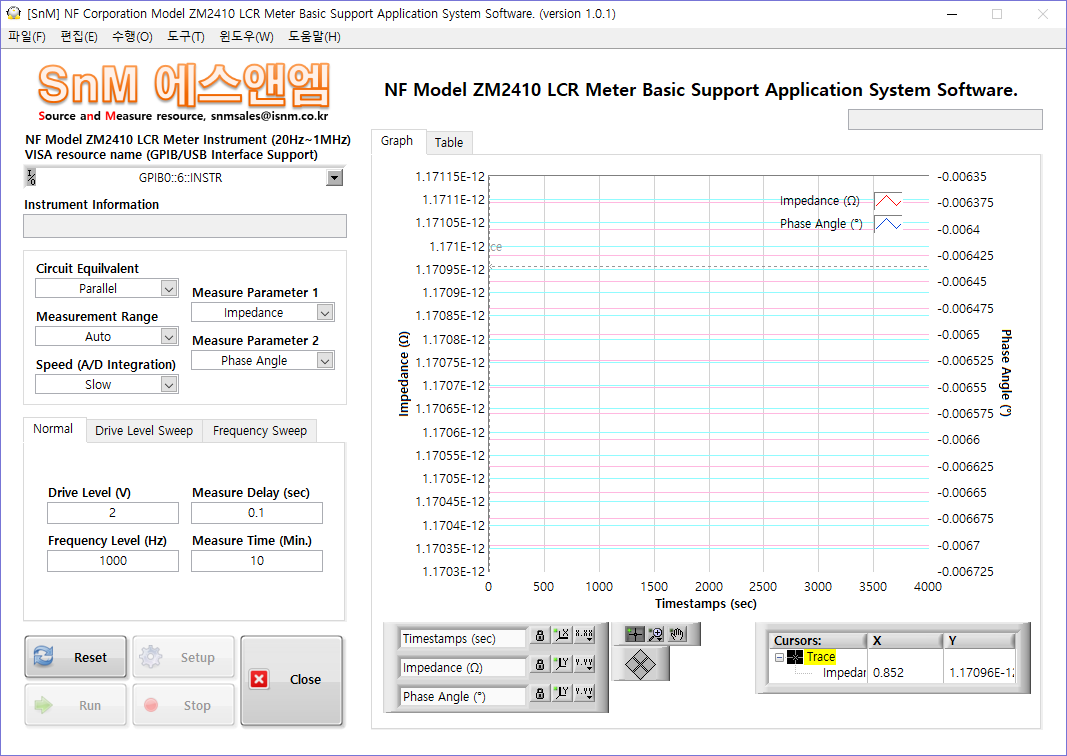This screenshot has width=1067, height=756.
Task: Click the Impedance legend plot sample
Action: pyautogui.click(x=887, y=201)
